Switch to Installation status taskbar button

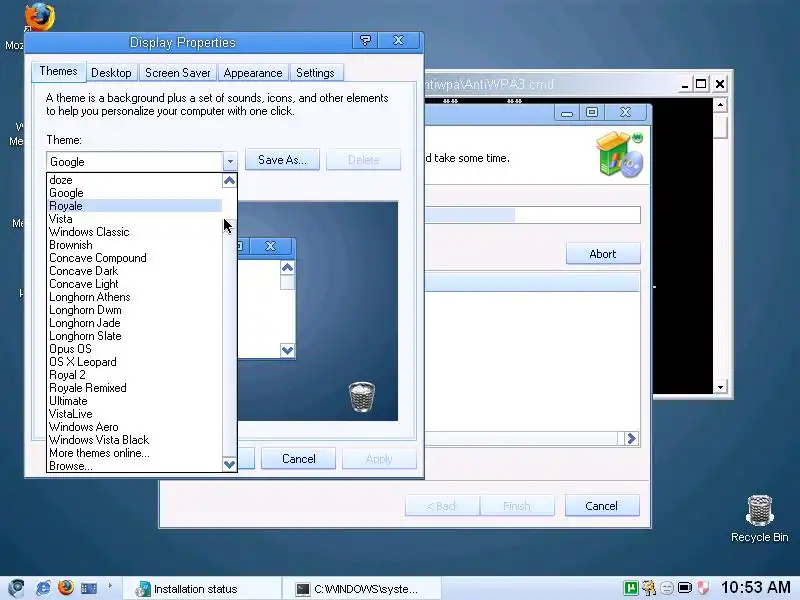(x=202, y=589)
